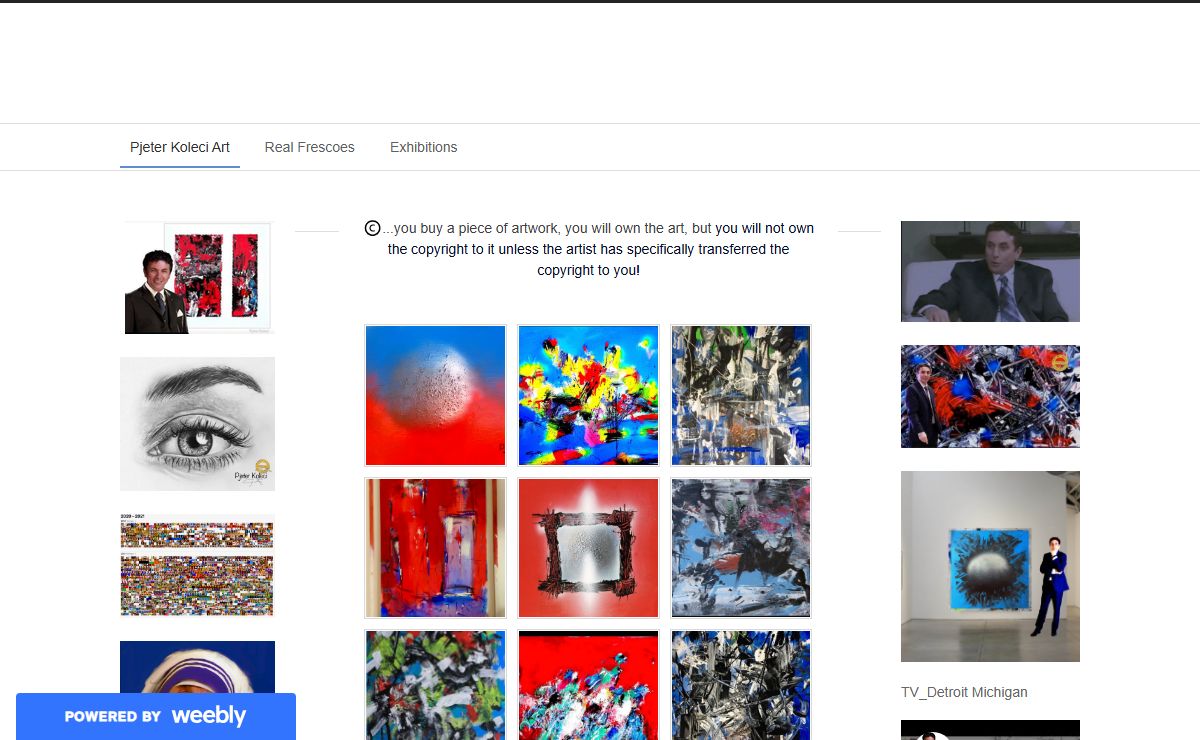The image size is (1200, 740).
Task: View the 2020-2021 artwork collage mosaic
Action: coord(197,566)
